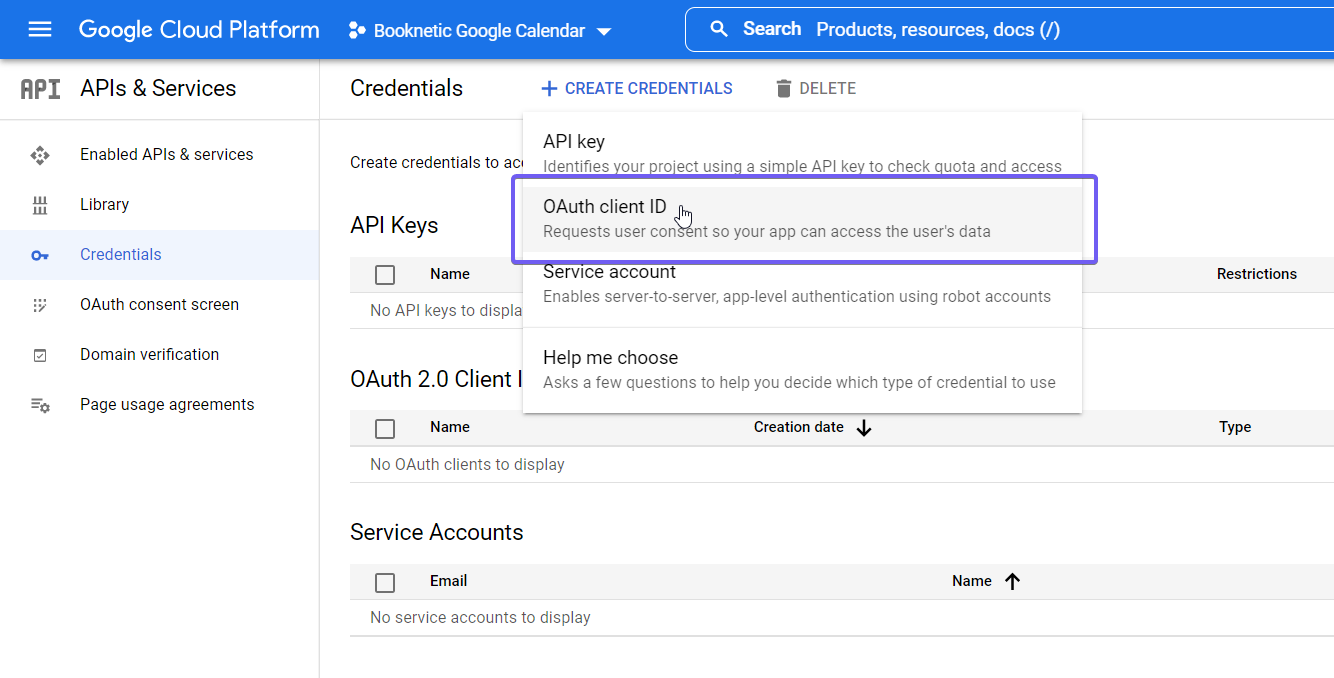Click the plus icon of Create Credentials
1334x678 pixels.
pos(549,88)
